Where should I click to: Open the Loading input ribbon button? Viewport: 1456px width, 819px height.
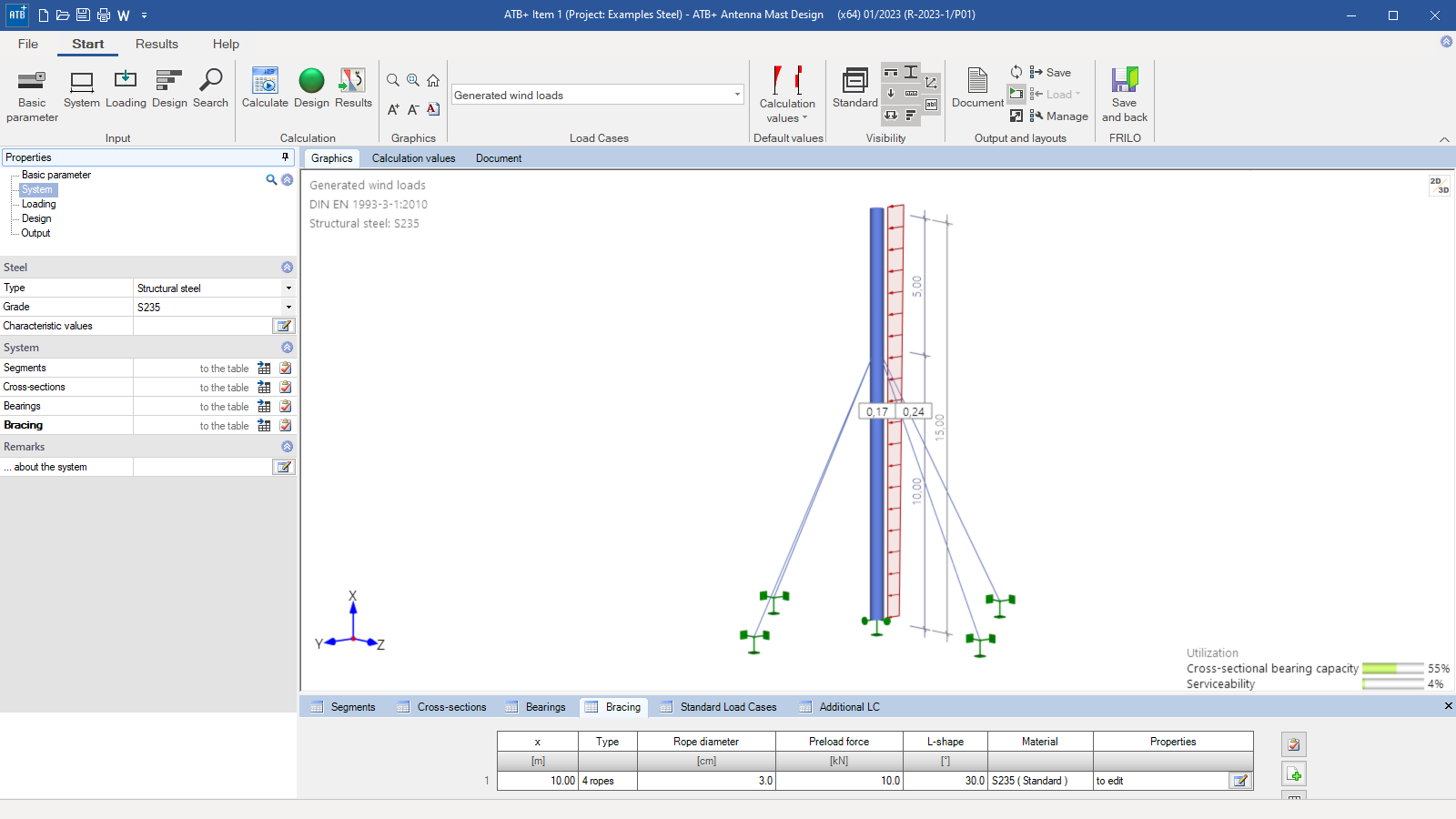126,89
